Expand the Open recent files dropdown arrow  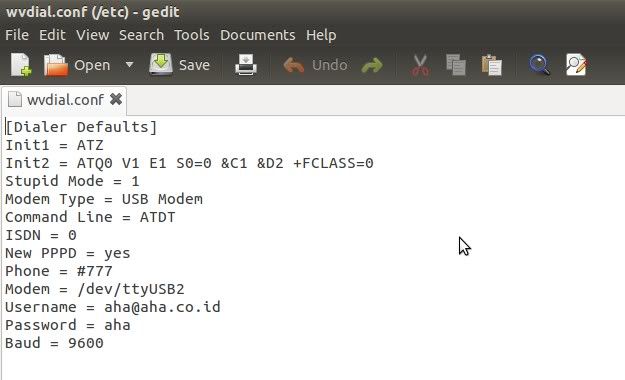pos(129,64)
